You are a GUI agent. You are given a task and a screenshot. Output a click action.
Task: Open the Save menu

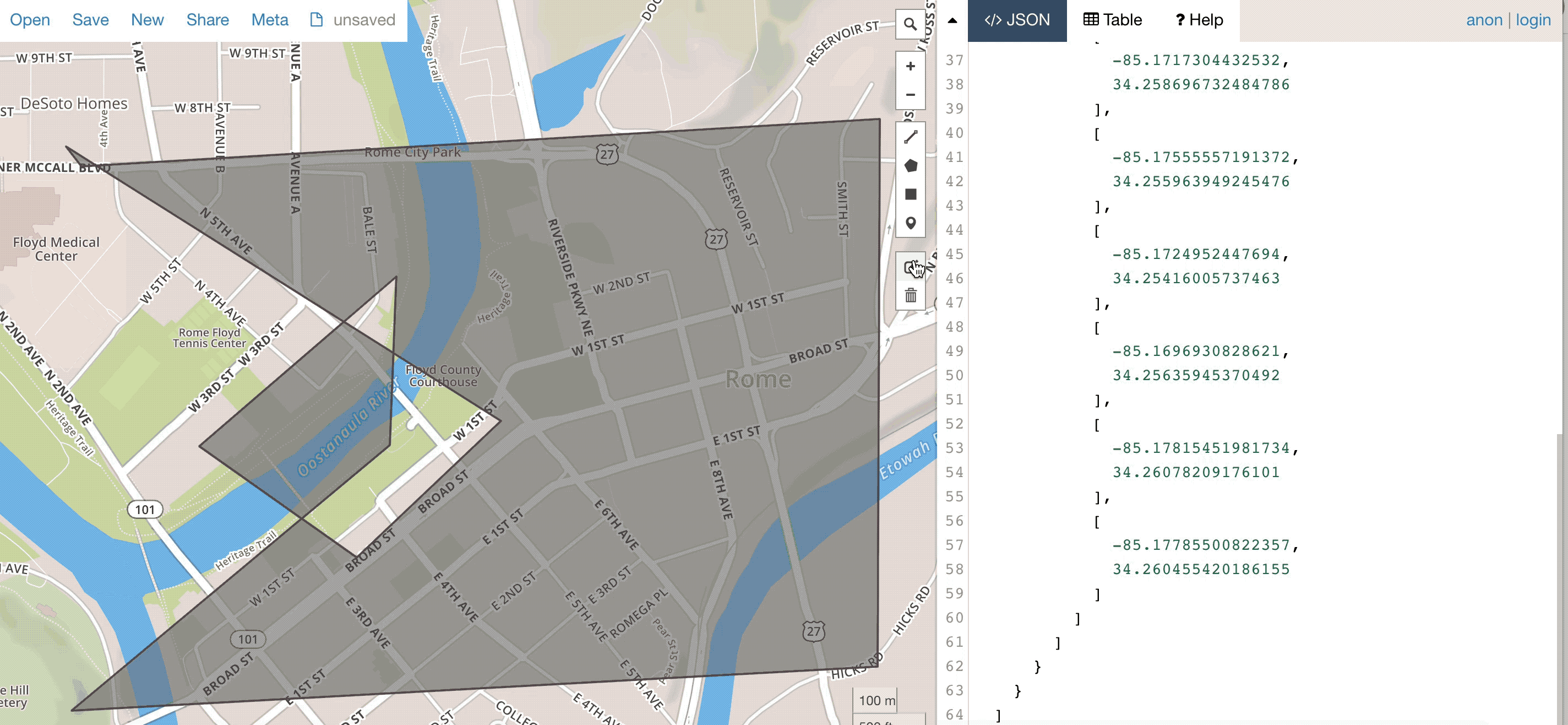tap(90, 20)
